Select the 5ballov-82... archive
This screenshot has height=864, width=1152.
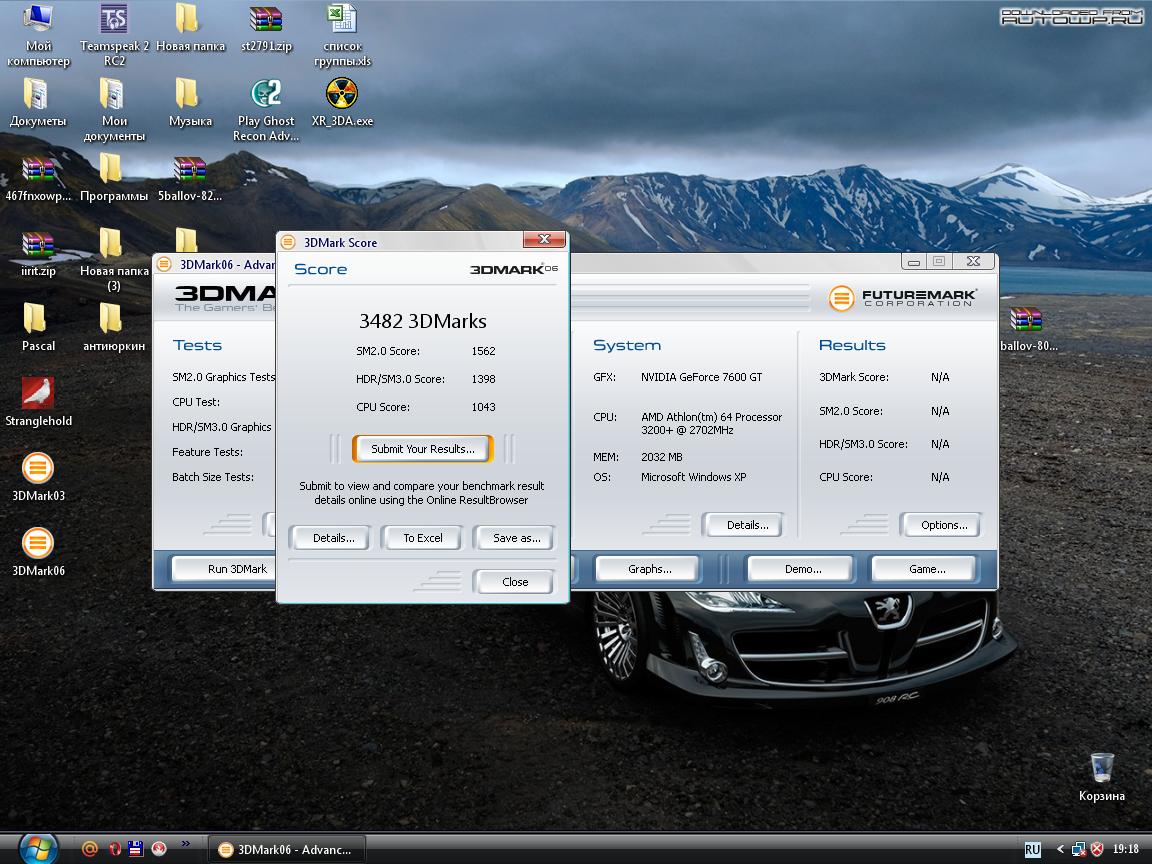coord(190,179)
